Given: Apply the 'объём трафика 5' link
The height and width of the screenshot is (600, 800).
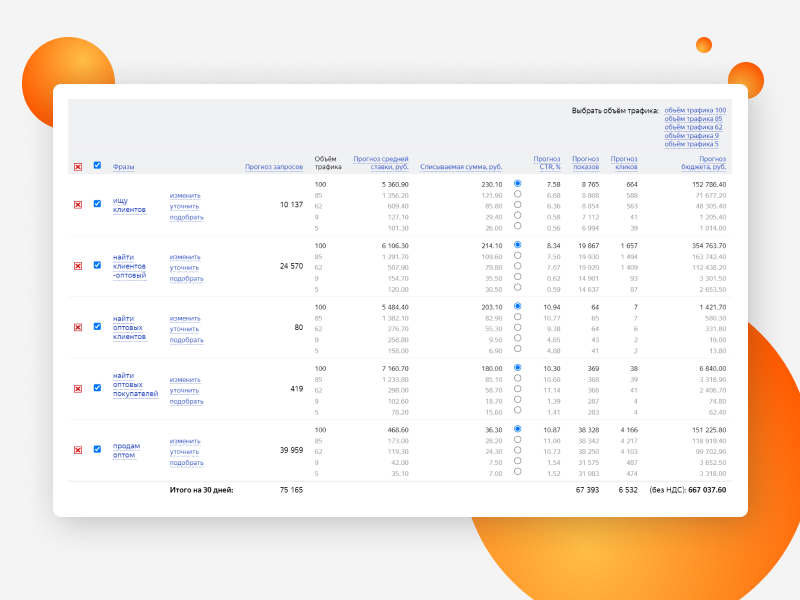Looking at the screenshot, I should [691, 144].
